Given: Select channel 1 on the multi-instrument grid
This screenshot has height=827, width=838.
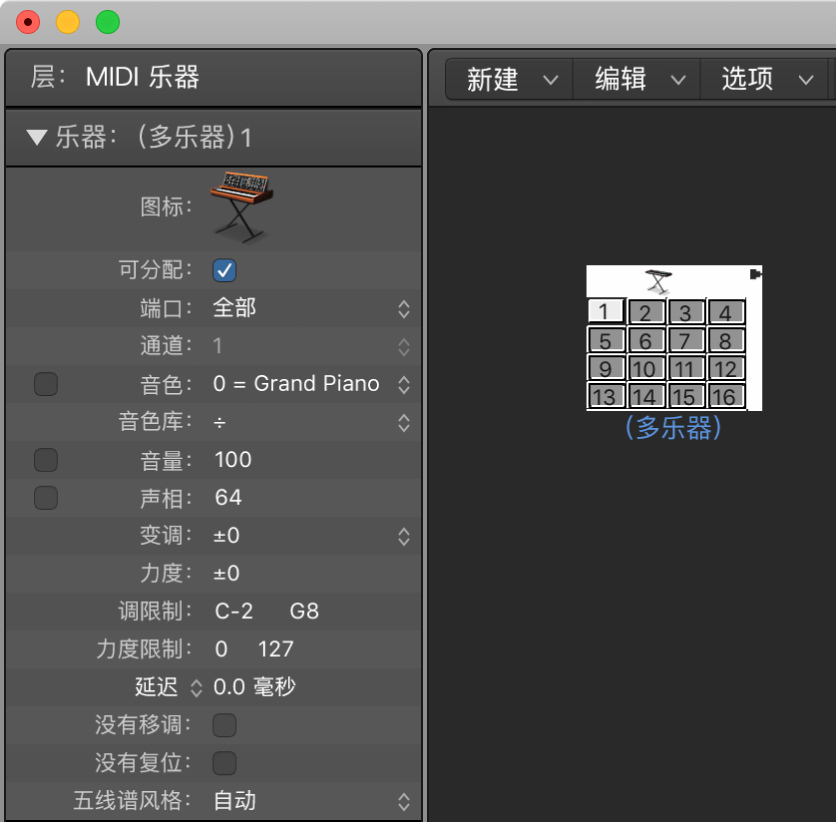Looking at the screenshot, I should [605, 311].
